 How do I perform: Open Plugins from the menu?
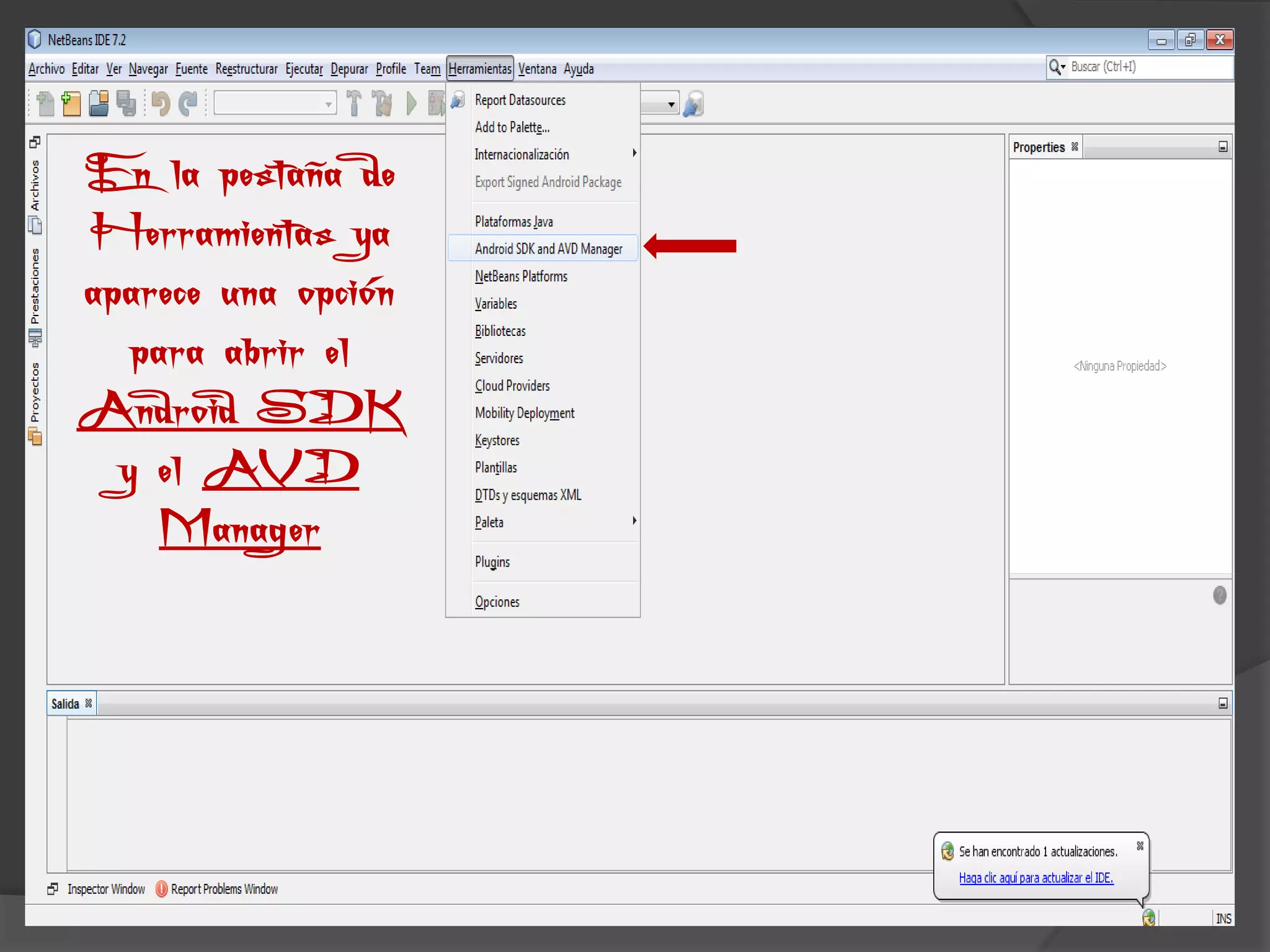click(543, 562)
